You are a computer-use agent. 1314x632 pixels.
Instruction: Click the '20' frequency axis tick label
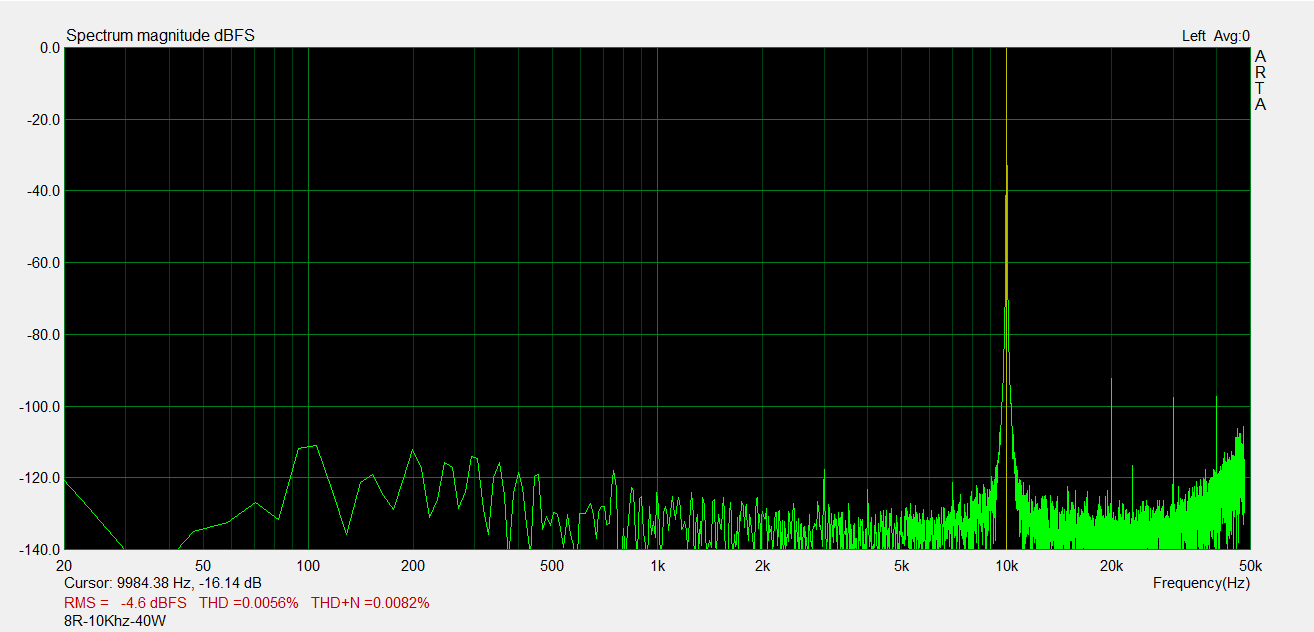click(65, 566)
